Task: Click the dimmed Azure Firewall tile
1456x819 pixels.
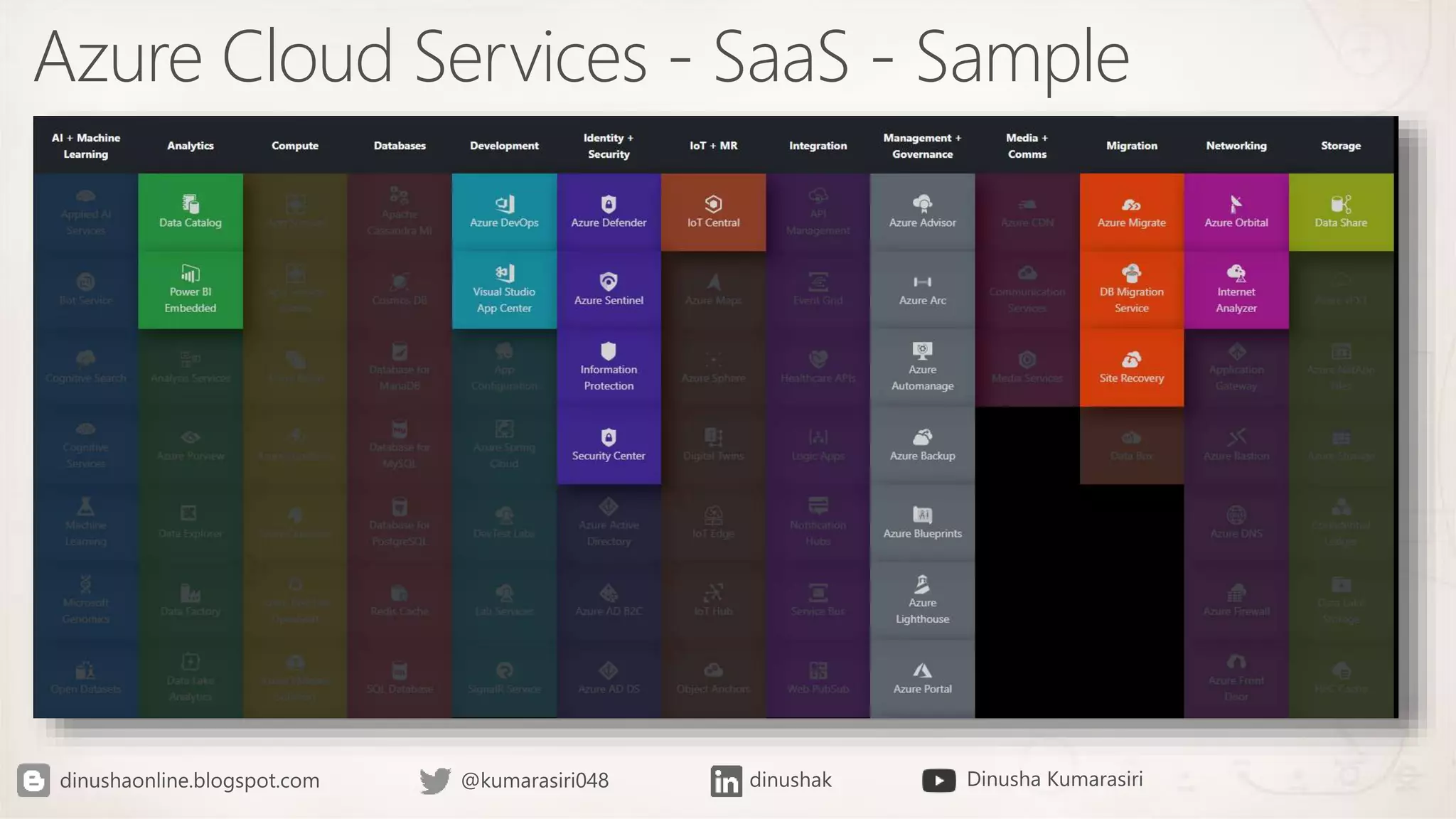Action: 1236,601
